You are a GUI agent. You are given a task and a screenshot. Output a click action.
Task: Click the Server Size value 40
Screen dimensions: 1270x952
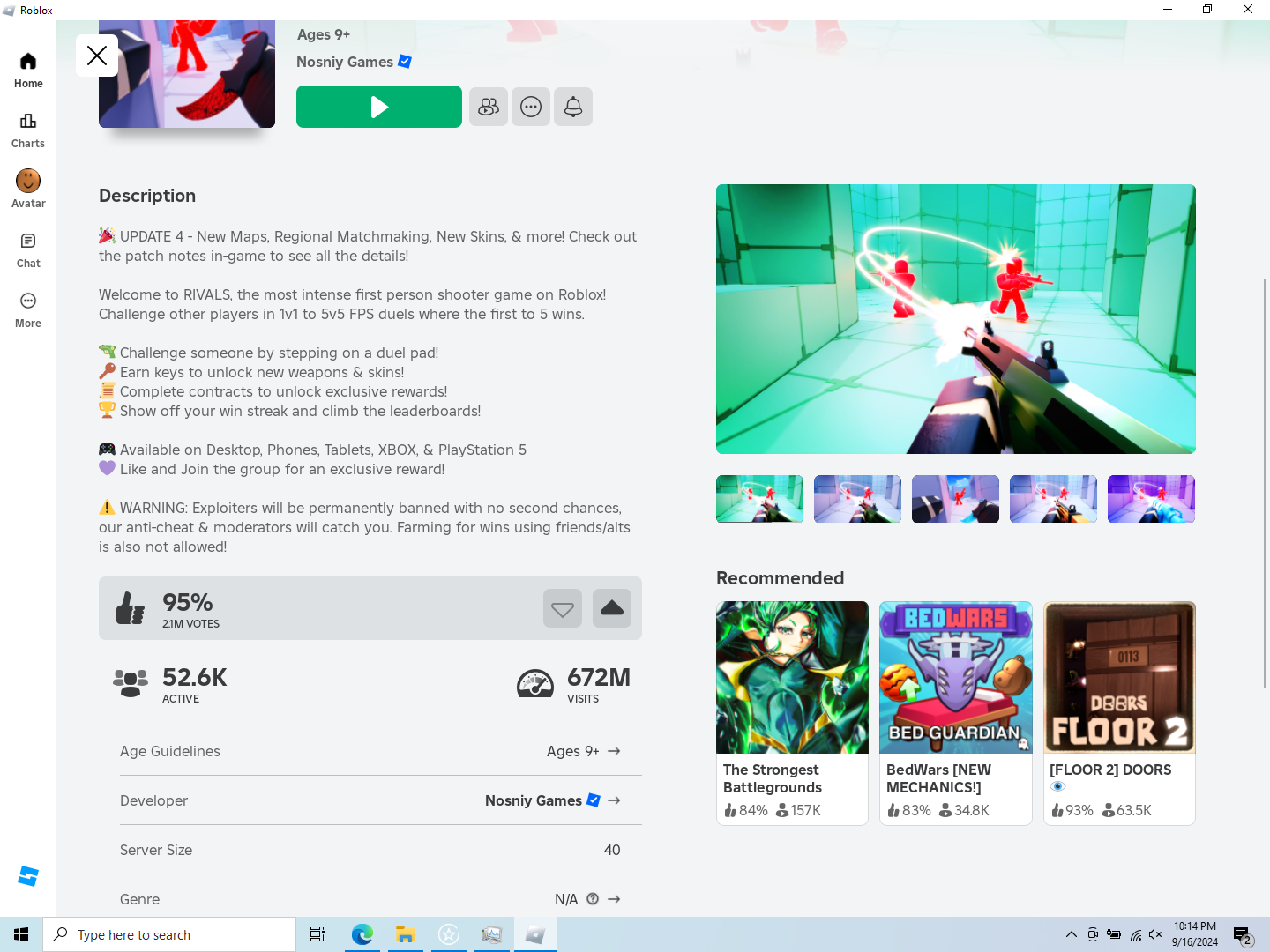(x=612, y=850)
